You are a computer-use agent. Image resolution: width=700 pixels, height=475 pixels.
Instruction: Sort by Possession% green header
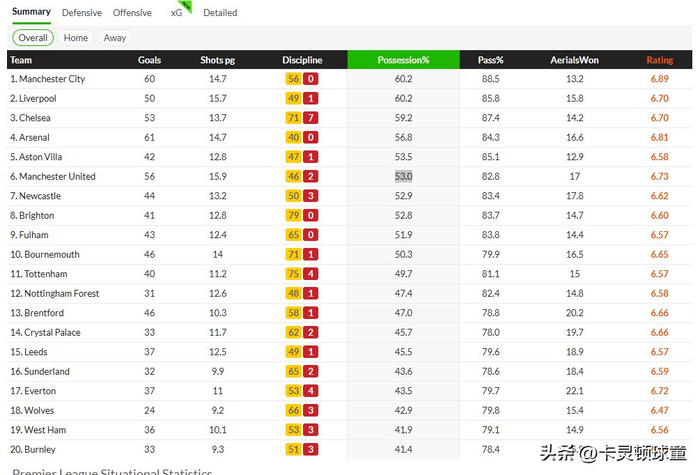click(403, 60)
